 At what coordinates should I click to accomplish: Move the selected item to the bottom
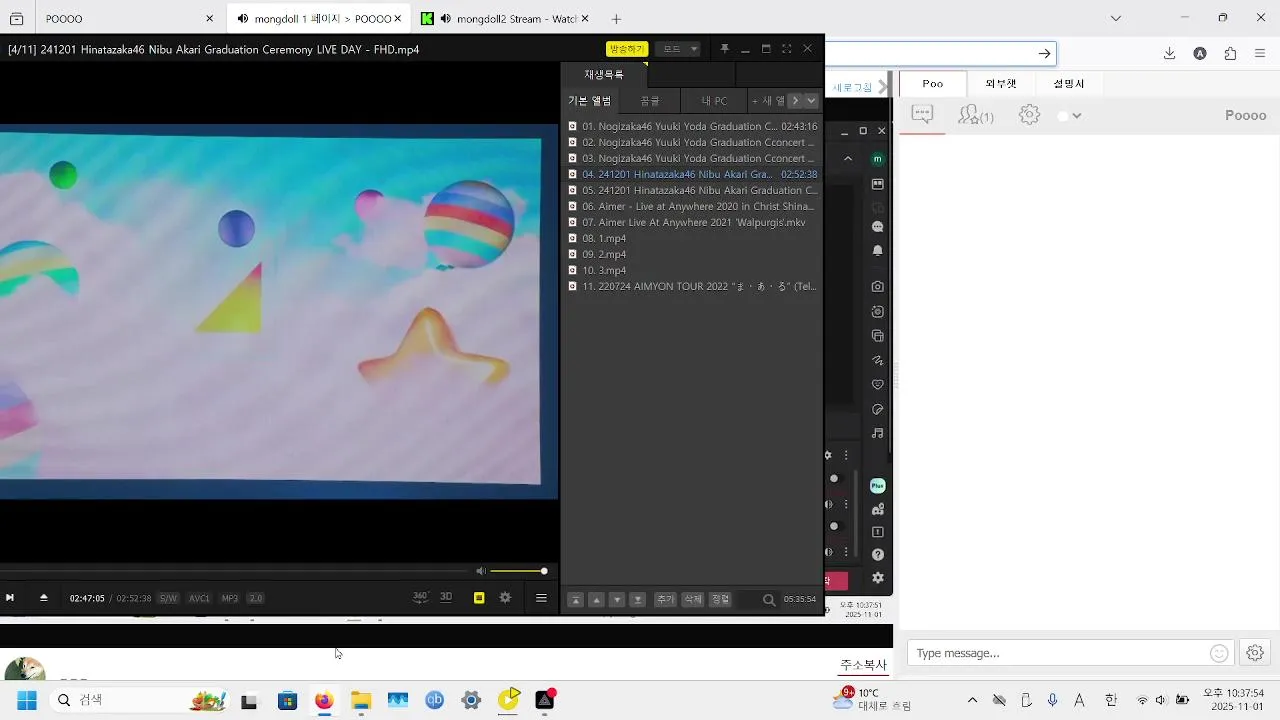[x=638, y=600]
